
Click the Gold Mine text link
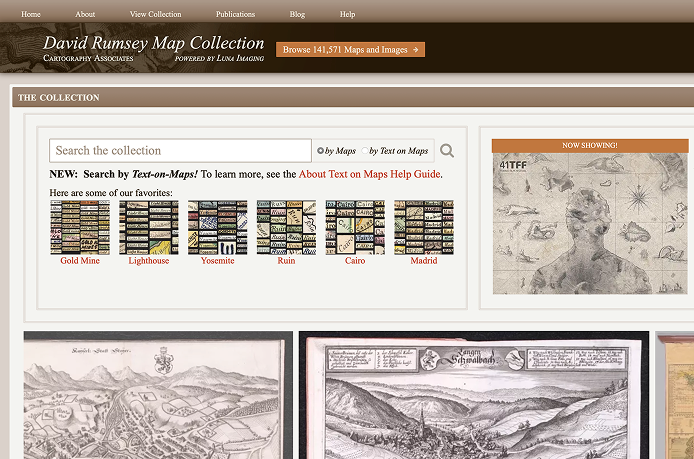pos(80,261)
